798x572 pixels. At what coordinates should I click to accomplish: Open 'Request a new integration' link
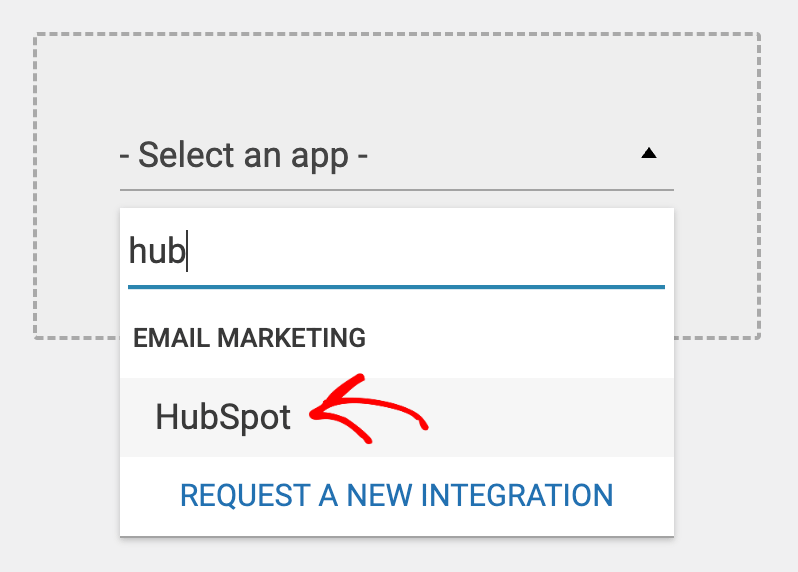pos(397,495)
